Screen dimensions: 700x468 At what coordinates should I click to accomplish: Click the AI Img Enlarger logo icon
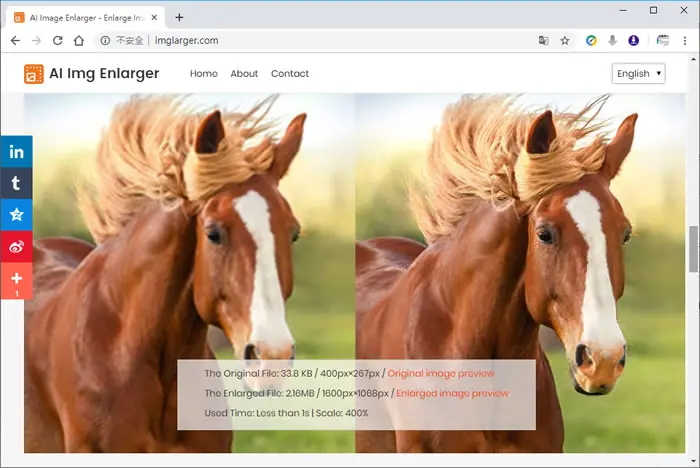33,74
